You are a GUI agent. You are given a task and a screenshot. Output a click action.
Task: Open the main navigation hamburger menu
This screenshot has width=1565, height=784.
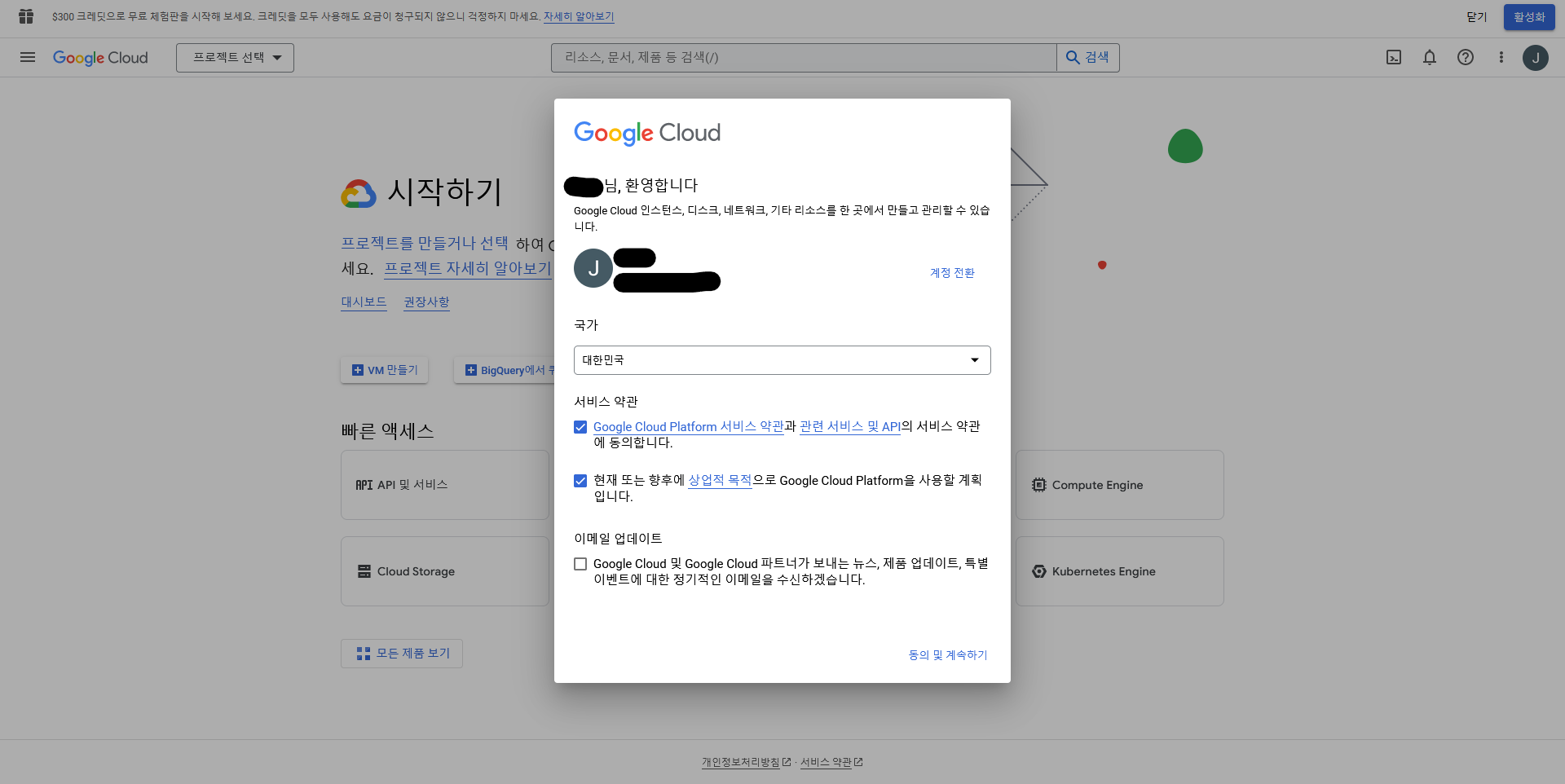point(28,57)
